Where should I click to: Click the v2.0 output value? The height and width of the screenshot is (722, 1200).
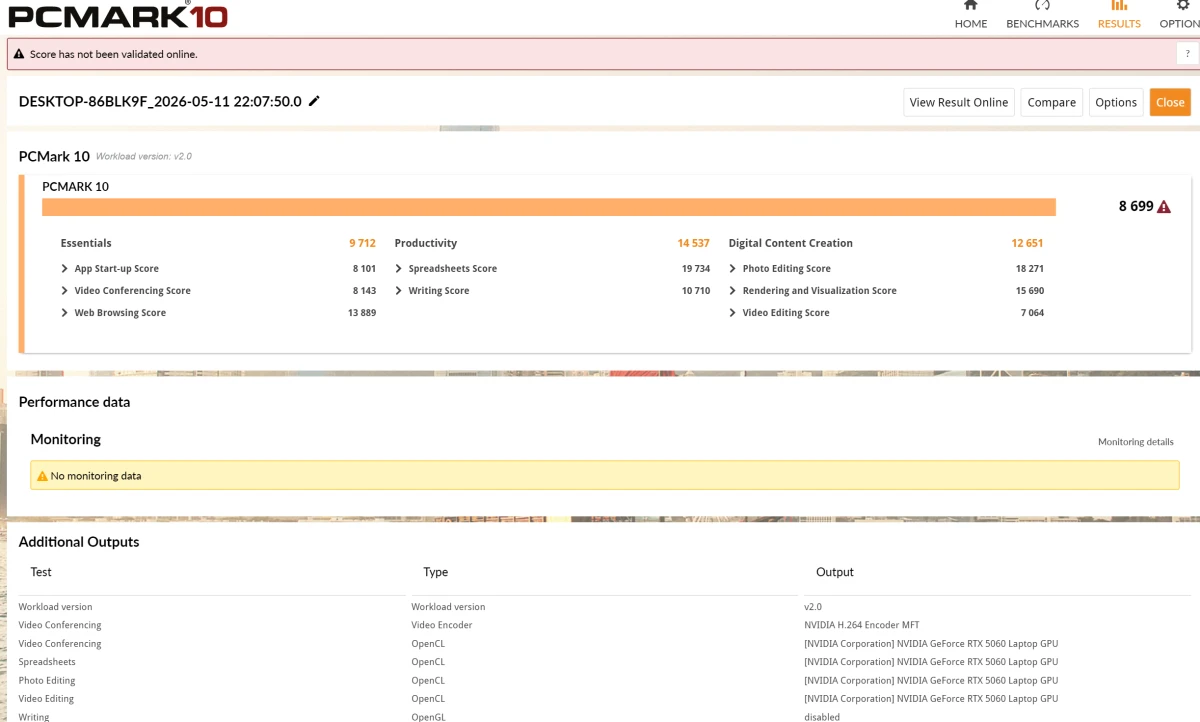pyautogui.click(x=812, y=607)
